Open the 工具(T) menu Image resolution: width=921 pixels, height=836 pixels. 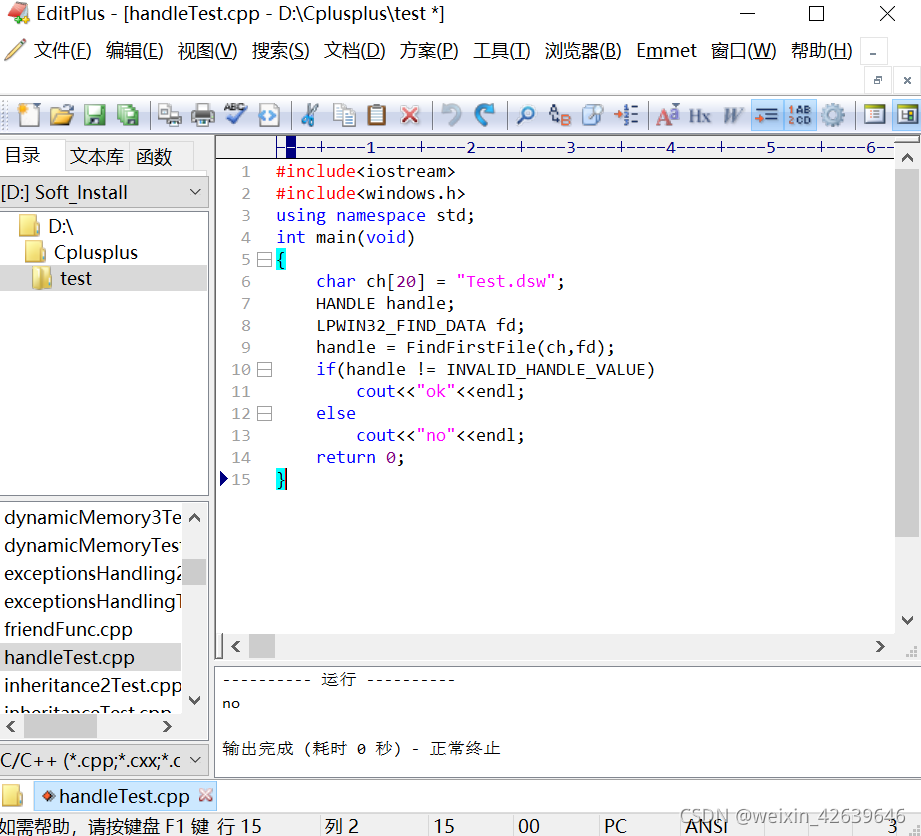[502, 51]
